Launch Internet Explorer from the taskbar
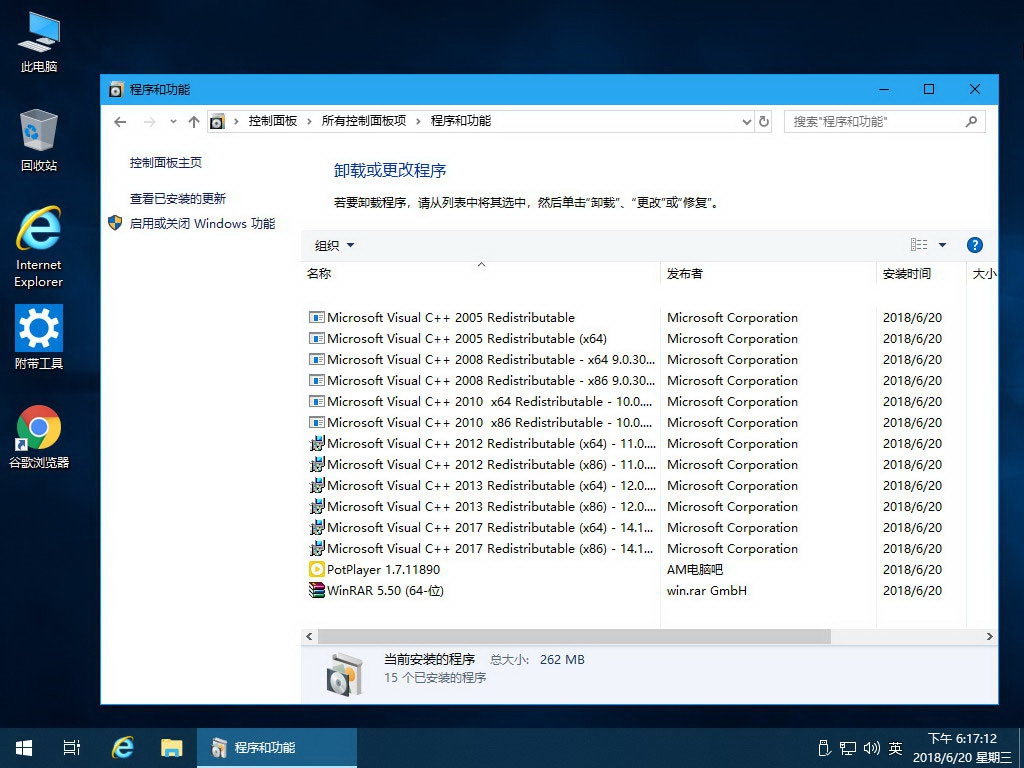 point(122,748)
